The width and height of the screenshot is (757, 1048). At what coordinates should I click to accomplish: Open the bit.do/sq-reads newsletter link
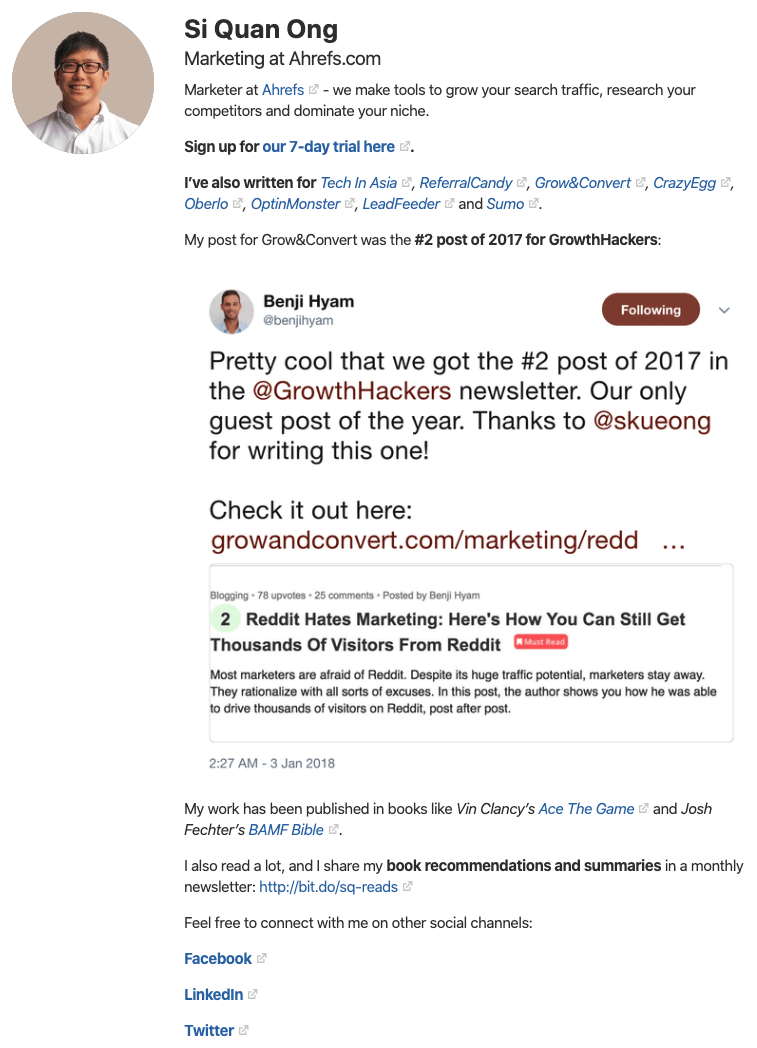pyautogui.click(x=328, y=887)
